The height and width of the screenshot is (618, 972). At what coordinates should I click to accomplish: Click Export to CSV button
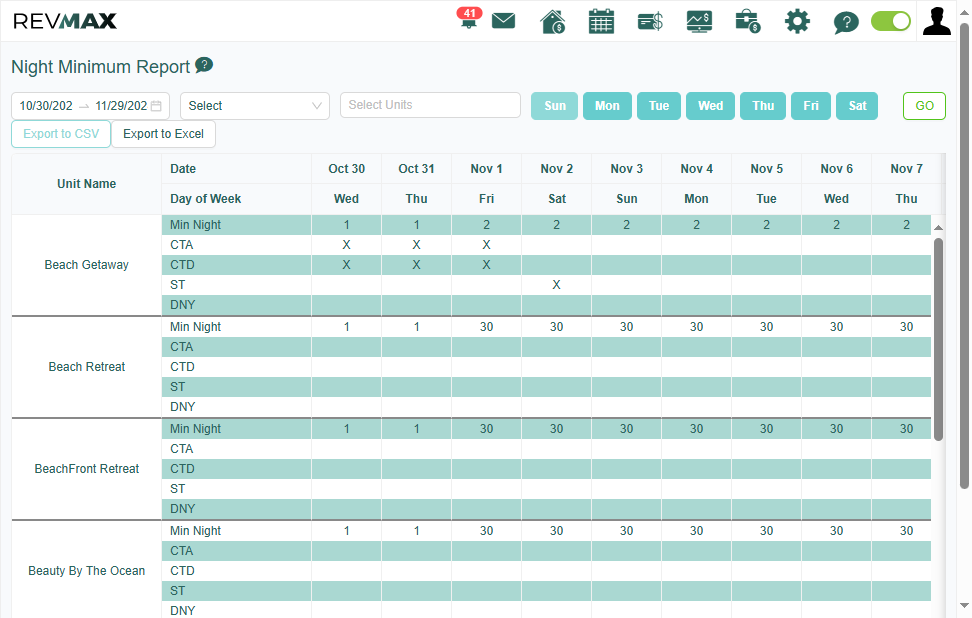[x=61, y=134]
